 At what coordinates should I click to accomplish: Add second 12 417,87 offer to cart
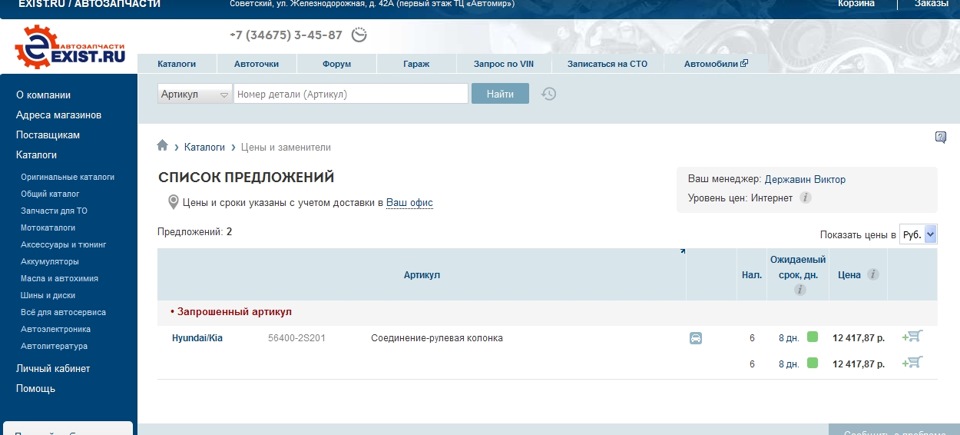(912, 363)
